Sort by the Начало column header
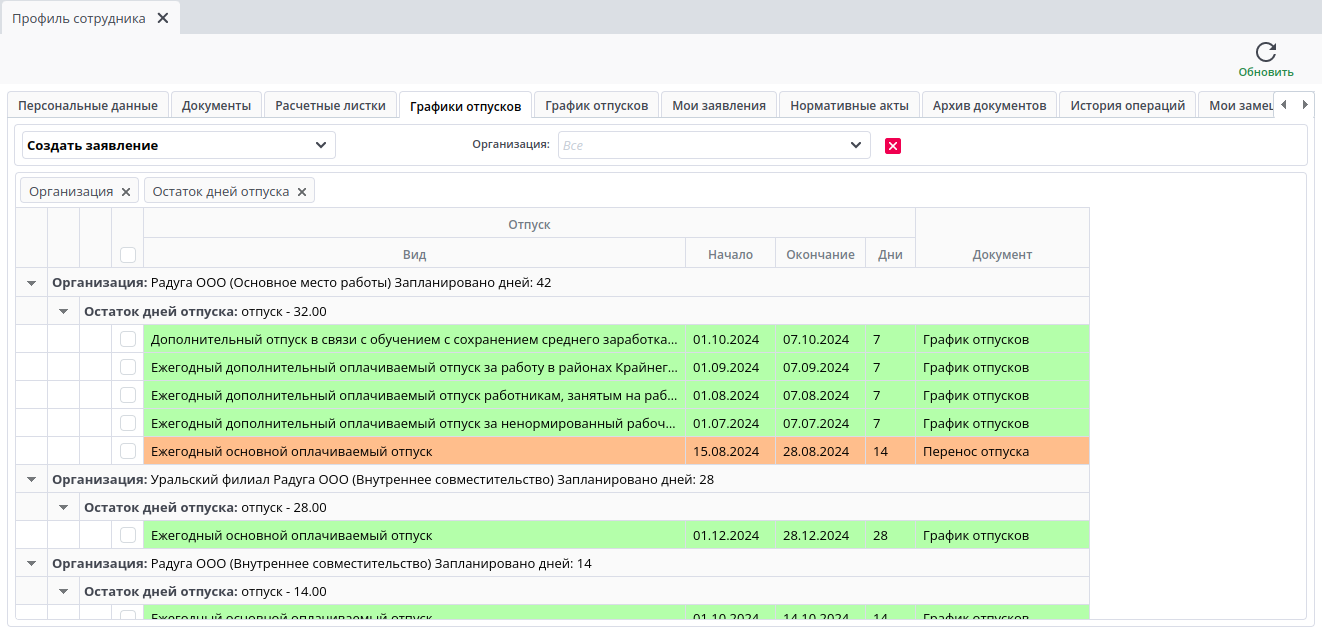 point(730,254)
